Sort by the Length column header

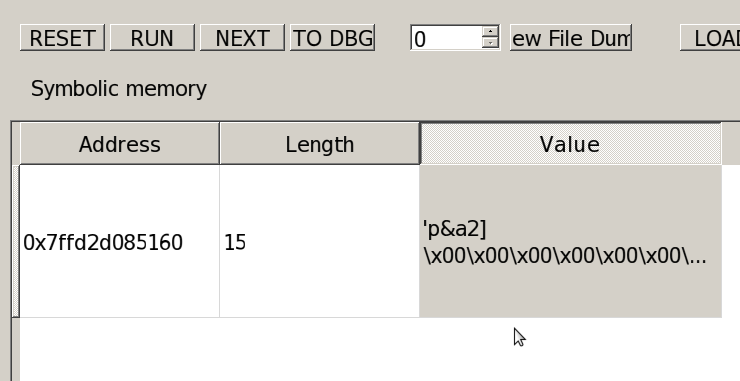(320, 144)
